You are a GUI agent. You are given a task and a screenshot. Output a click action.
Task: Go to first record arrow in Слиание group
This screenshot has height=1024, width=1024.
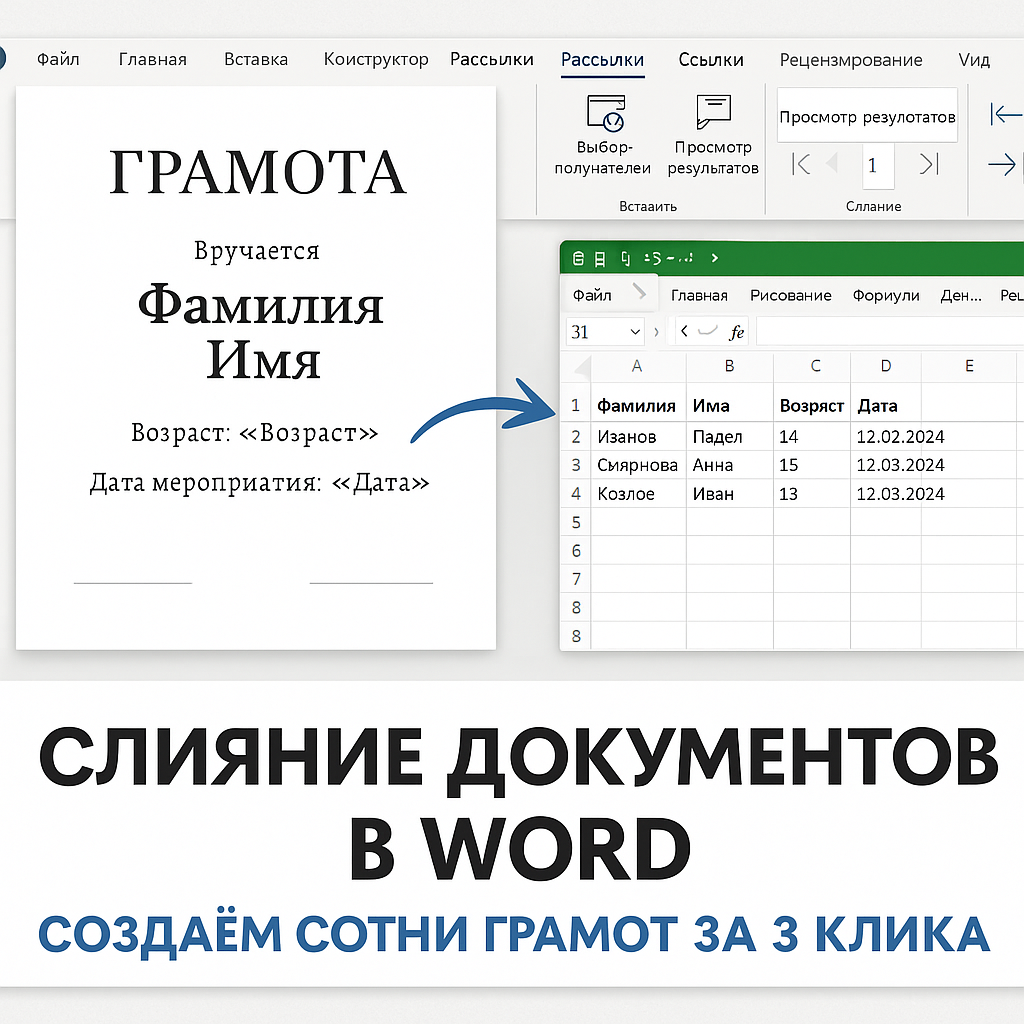tap(801, 164)
